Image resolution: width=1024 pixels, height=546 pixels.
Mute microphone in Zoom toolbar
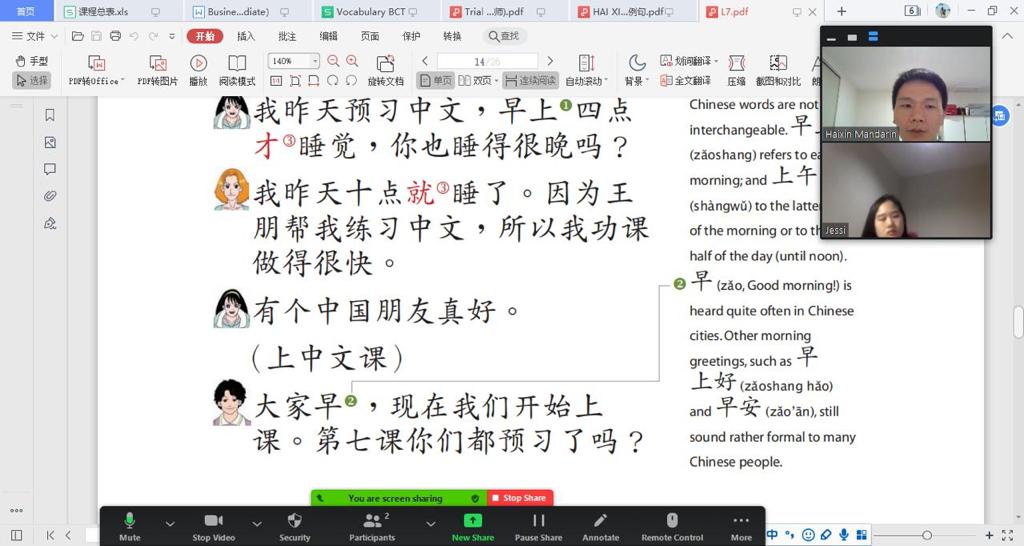tap(129, 526)
